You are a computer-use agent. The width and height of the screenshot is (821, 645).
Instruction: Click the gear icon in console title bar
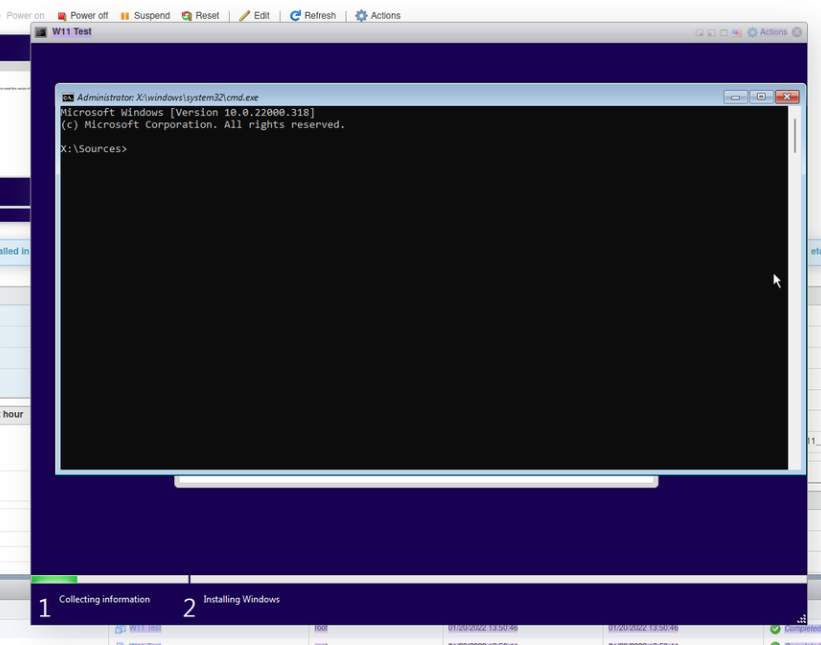tap(752, 32)
